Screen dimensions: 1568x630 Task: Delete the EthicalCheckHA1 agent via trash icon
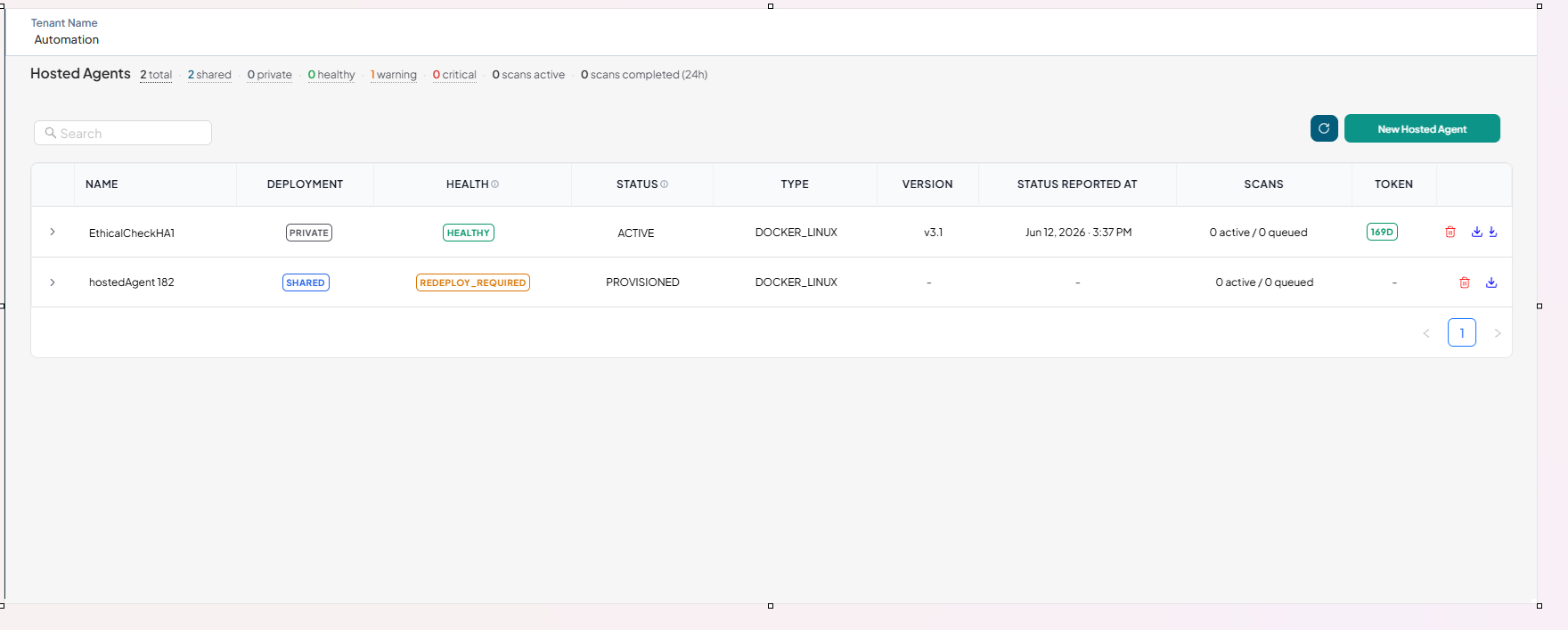[1450, 232]
